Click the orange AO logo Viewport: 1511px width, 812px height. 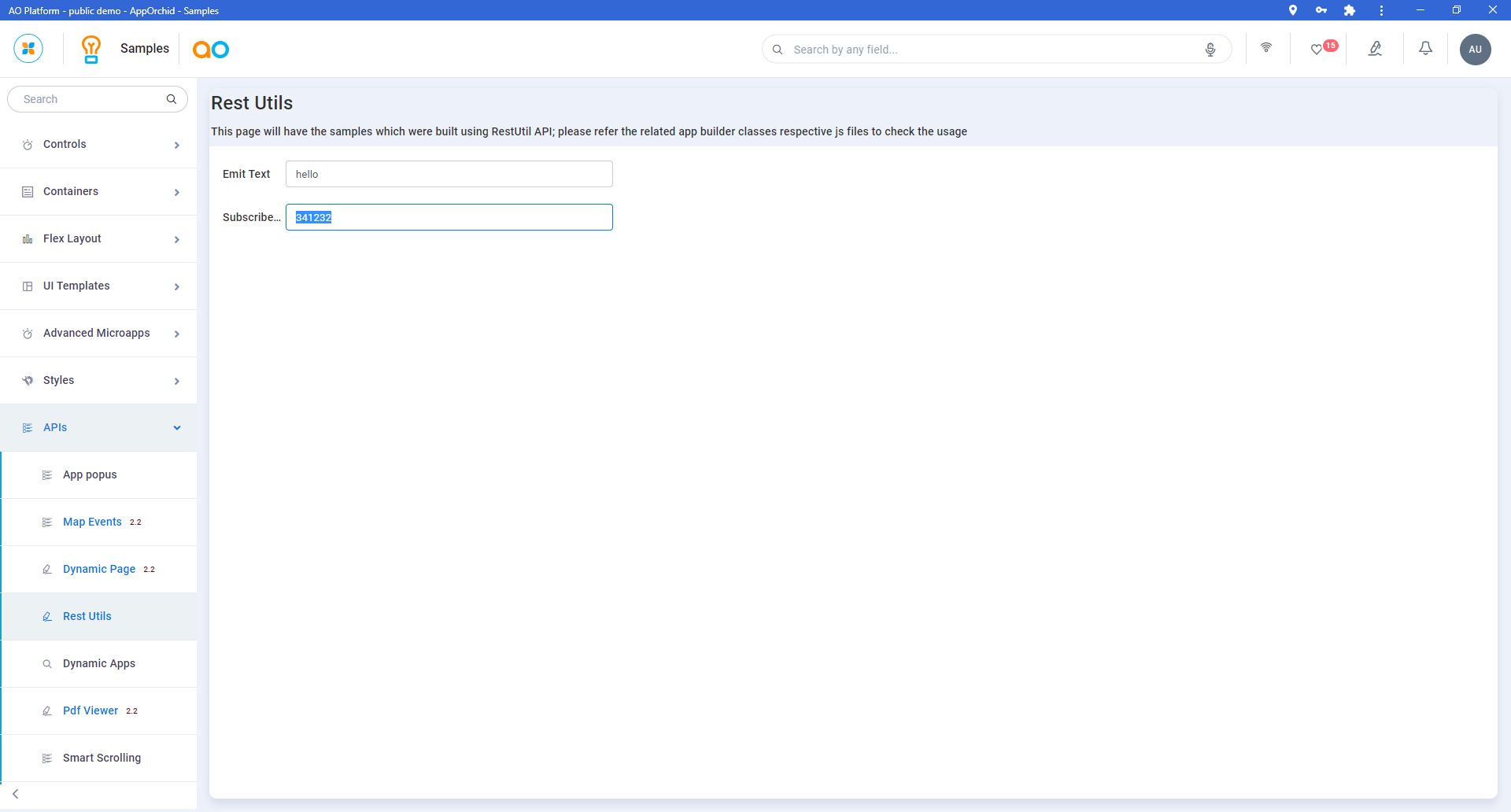tap(211, 50)
